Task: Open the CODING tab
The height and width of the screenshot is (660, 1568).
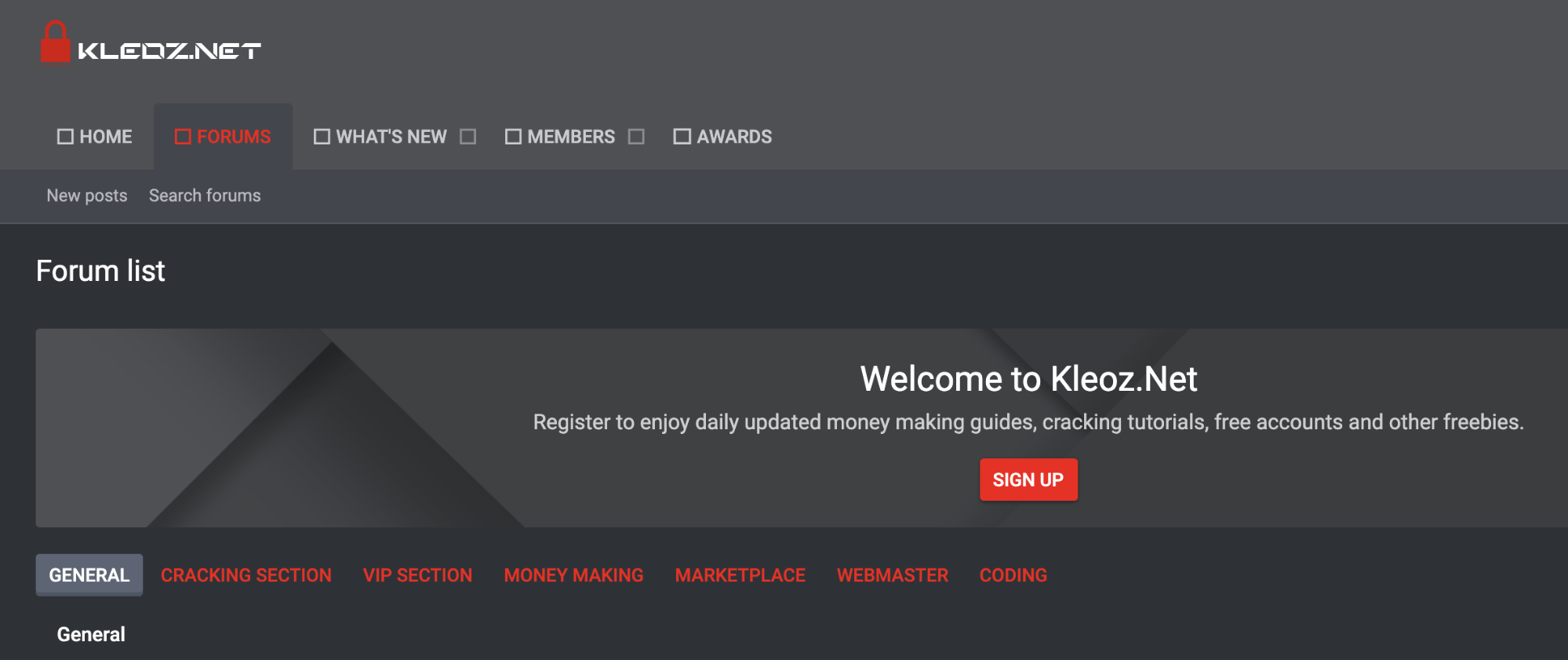Action: 1013,575
